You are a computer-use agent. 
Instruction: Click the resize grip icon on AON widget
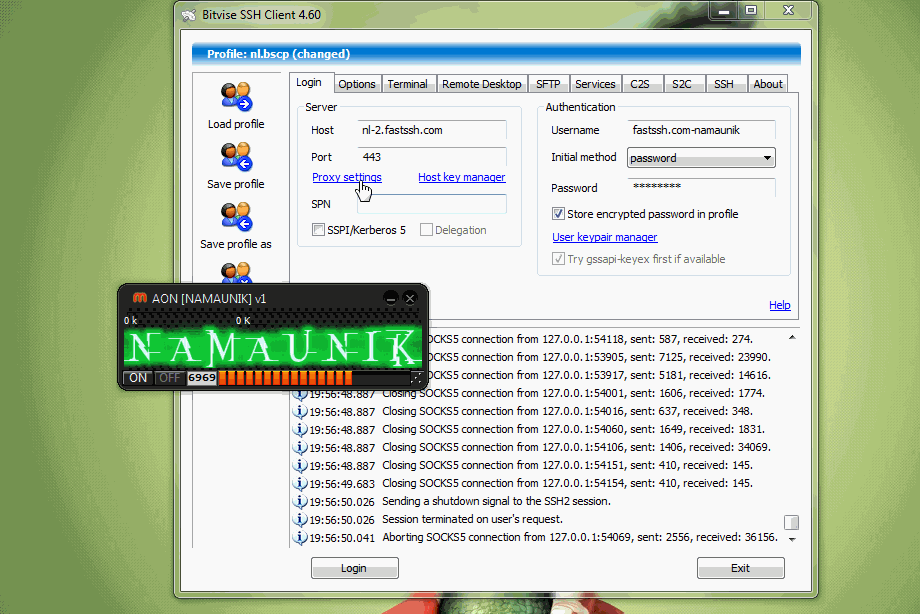tap(417, 378)
